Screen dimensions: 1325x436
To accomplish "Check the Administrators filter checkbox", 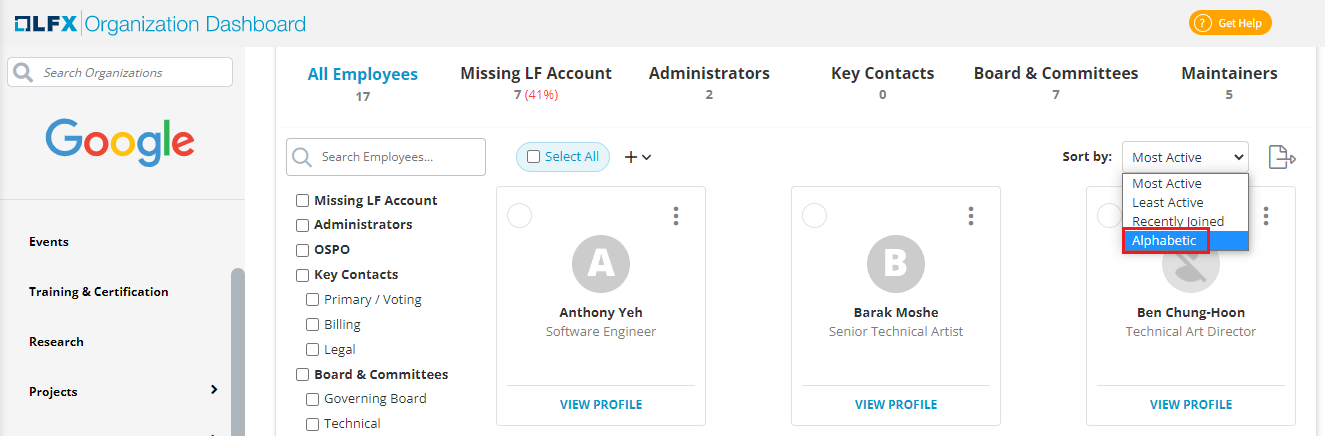I will [302, 225].
